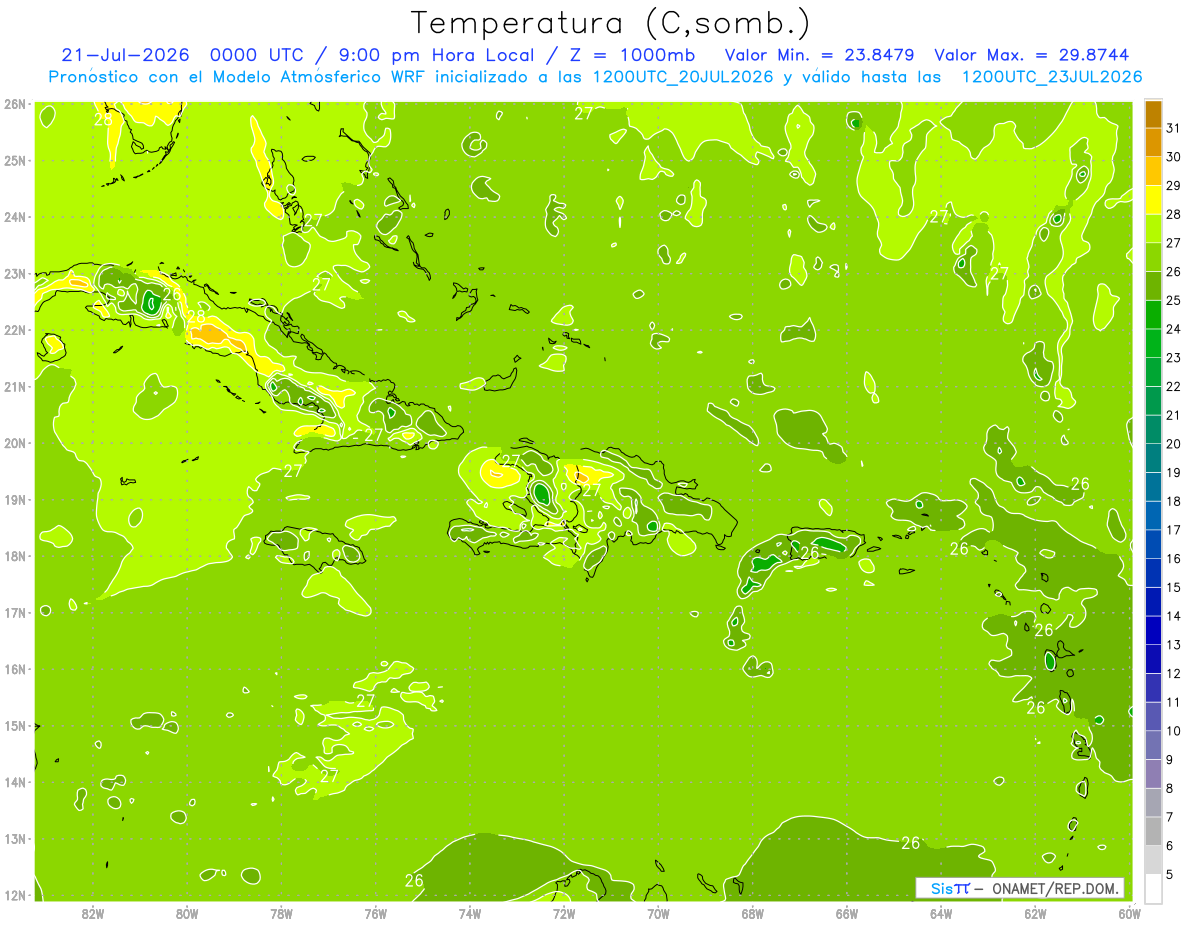This screenshot has height=927, width=1200.
Task: Click the '22N' latitude axis label
Action: tap(15, 330)
